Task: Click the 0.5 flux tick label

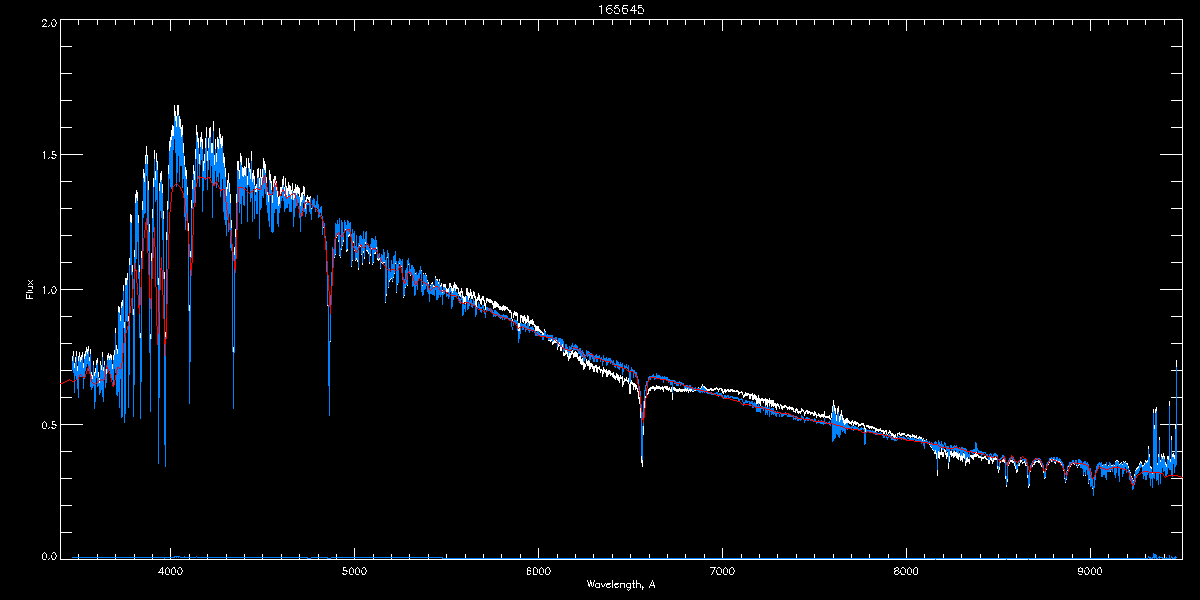Action: click(x=49, y=424)
